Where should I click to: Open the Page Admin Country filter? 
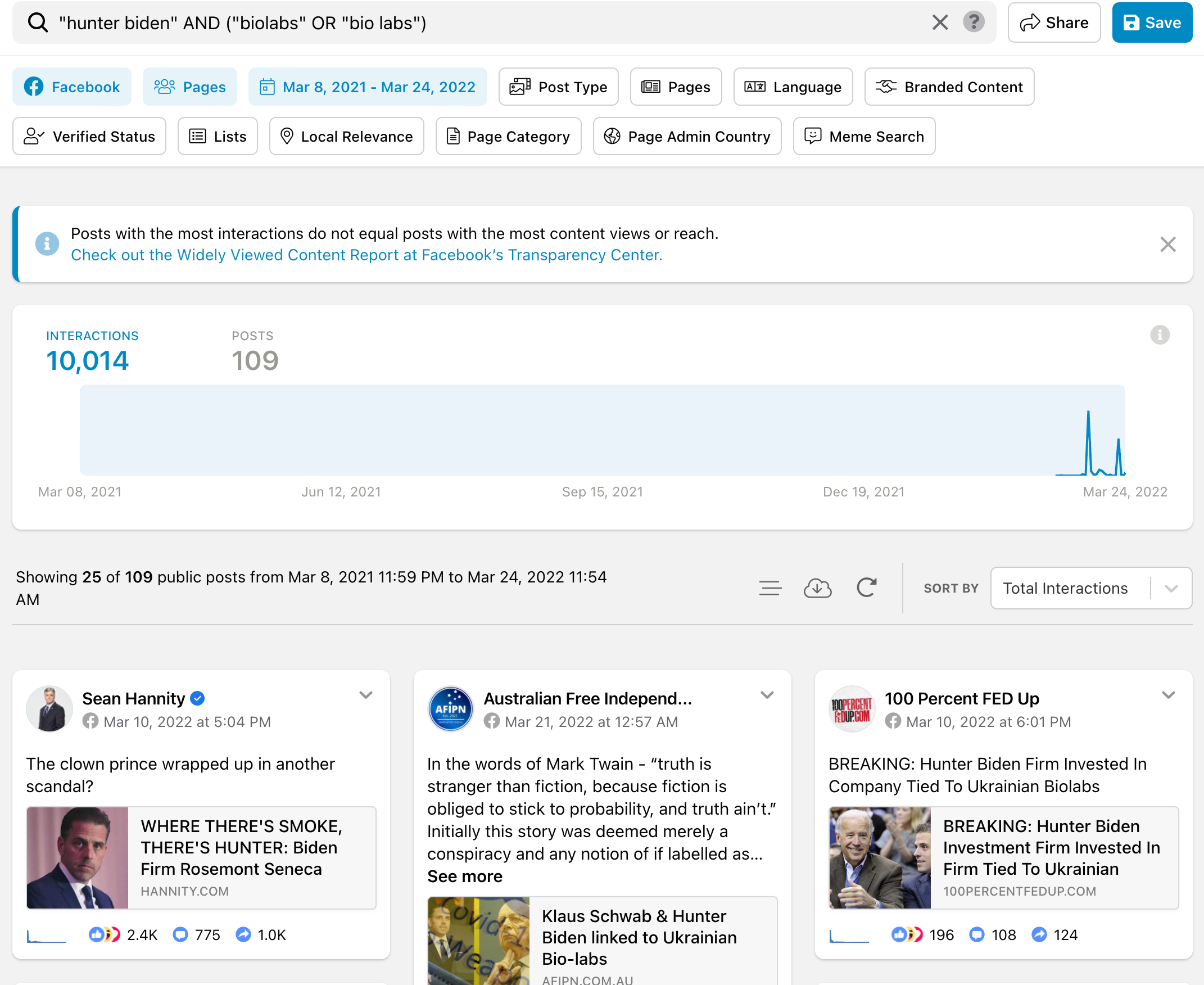pyautogui.click(x=687, y=136)
